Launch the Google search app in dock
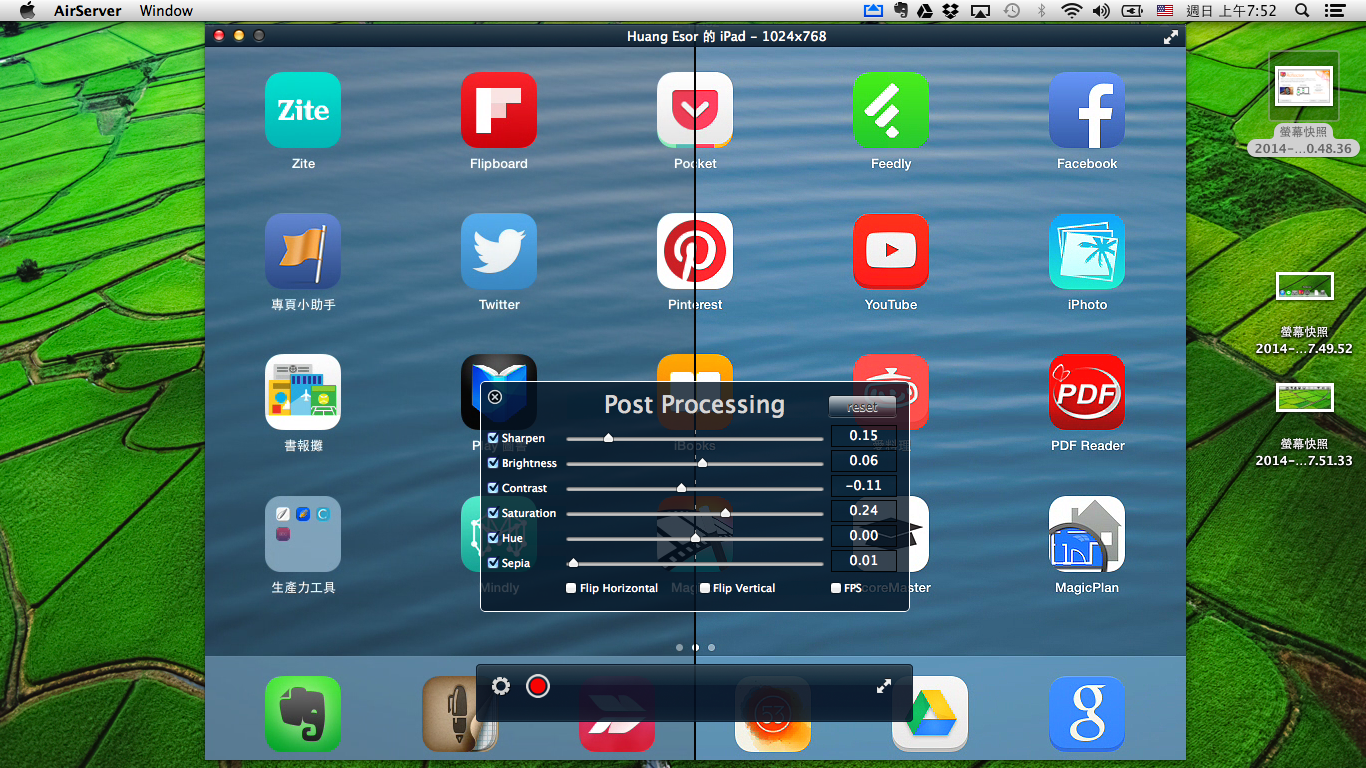1366x768 pixels. point(1087,714)
